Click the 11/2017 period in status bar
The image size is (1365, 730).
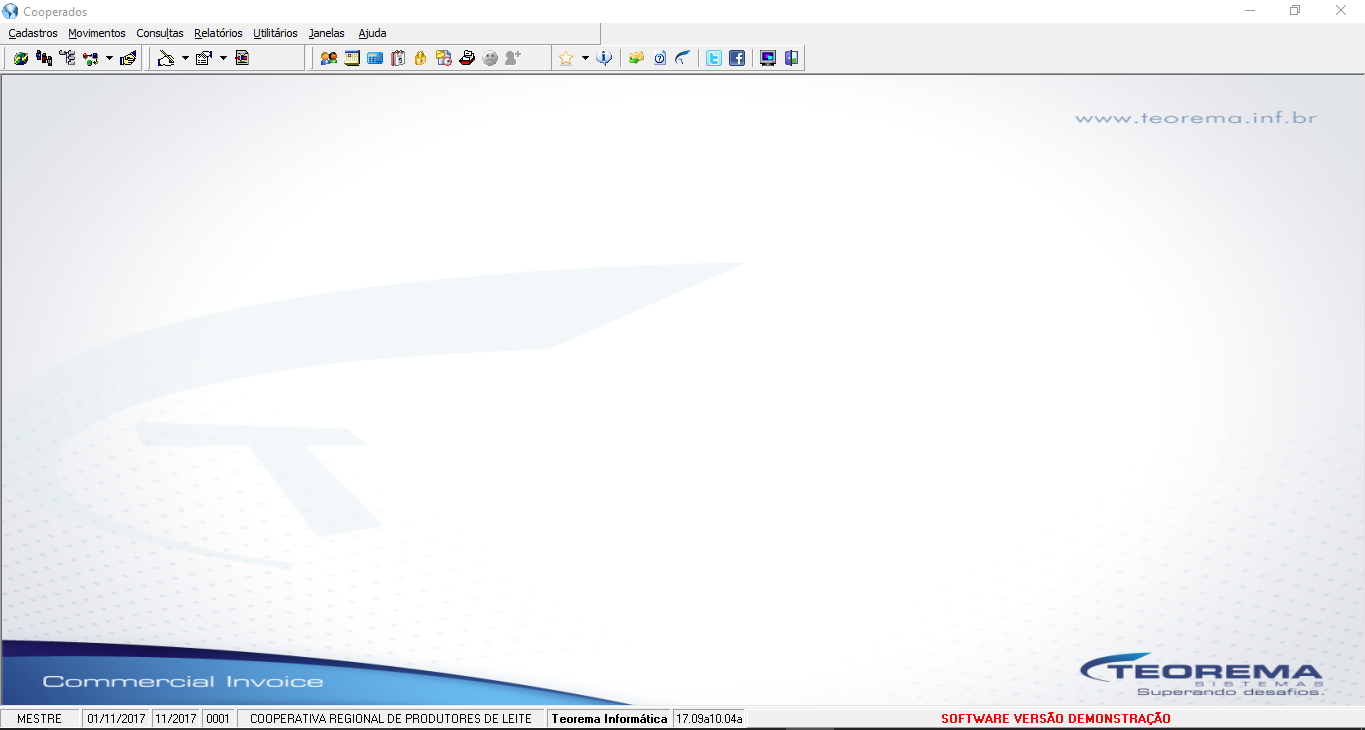(x=176, y=718)
